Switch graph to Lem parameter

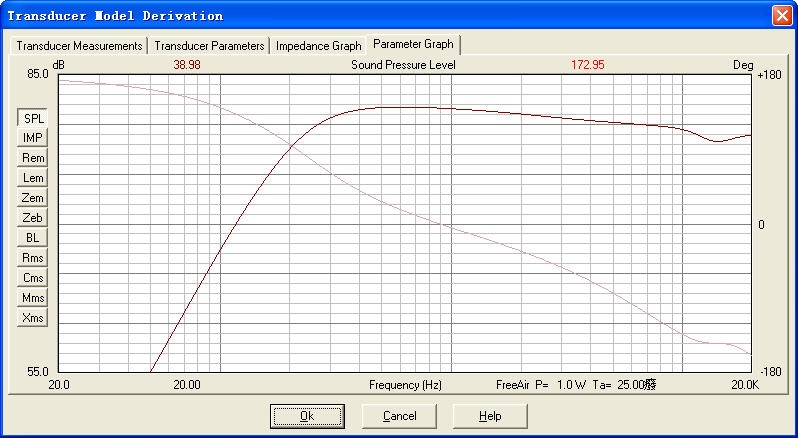pos(33,178)
